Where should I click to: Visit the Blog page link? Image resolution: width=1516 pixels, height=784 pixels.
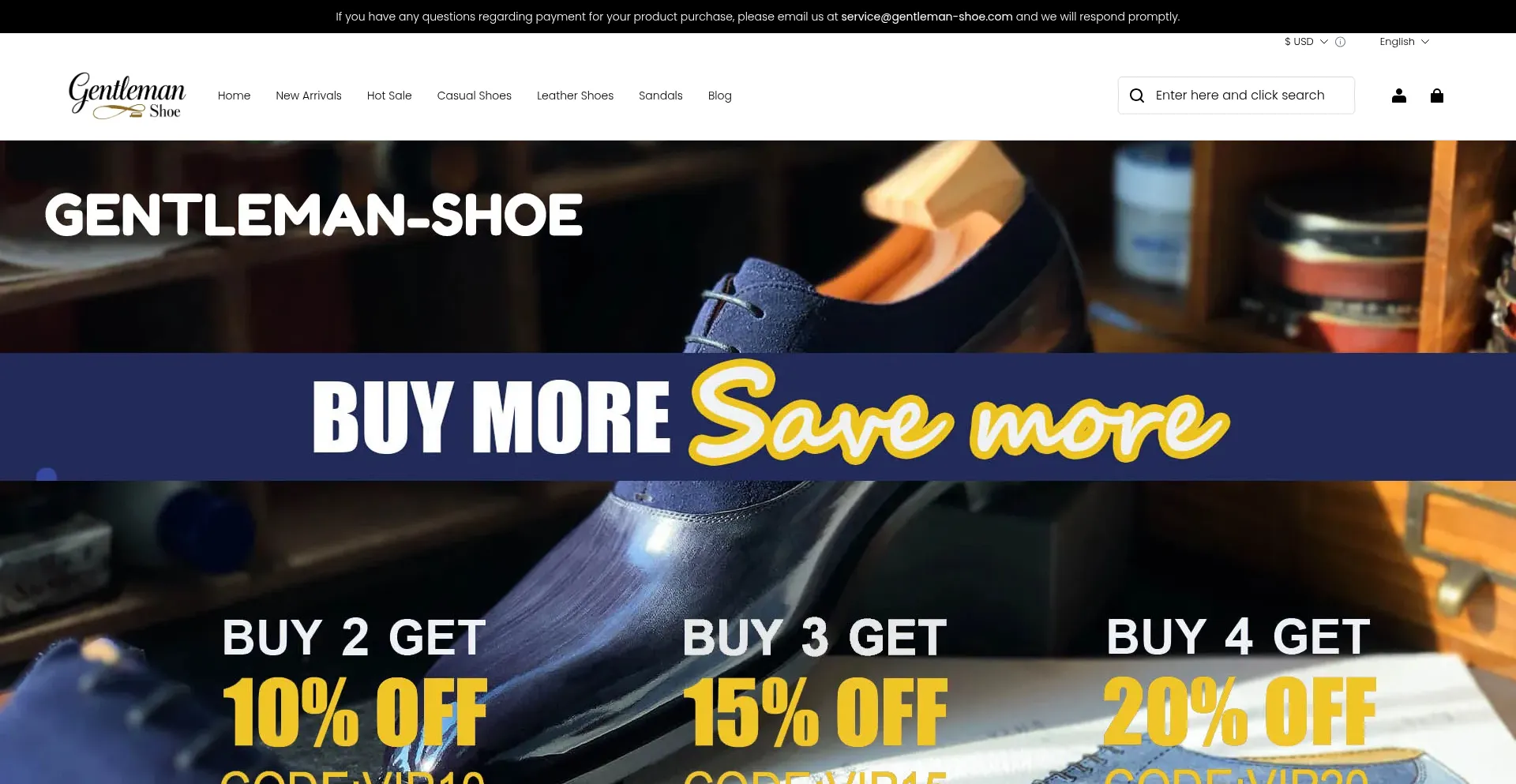[x=719, y=96]
